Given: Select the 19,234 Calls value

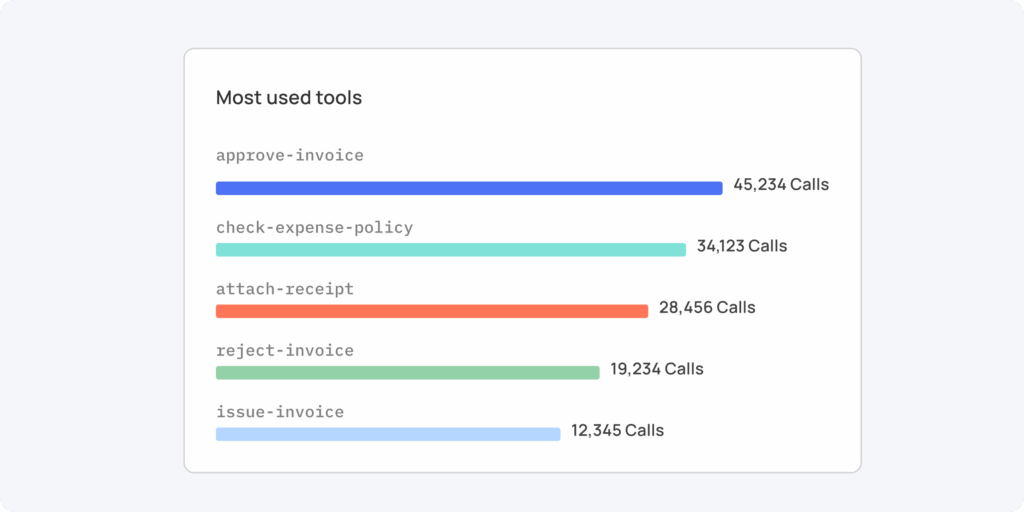Looking at the screenshot, I should tap(656, 369).
